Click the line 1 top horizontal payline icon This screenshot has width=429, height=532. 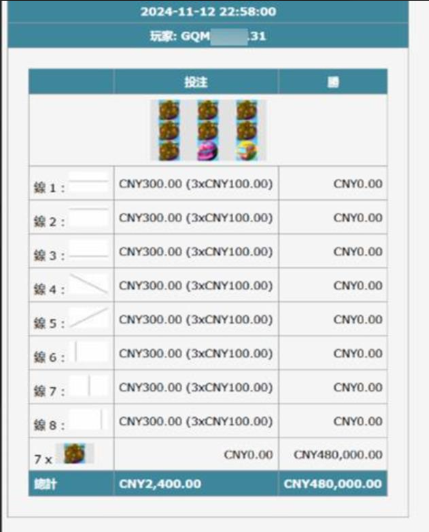point(89,182)
